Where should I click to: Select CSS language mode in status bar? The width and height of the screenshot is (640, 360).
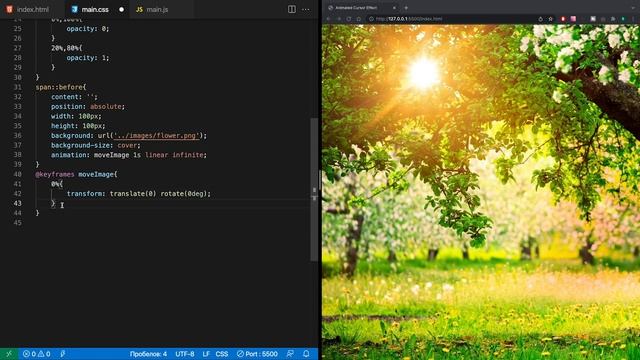click(x=222, y=354)
